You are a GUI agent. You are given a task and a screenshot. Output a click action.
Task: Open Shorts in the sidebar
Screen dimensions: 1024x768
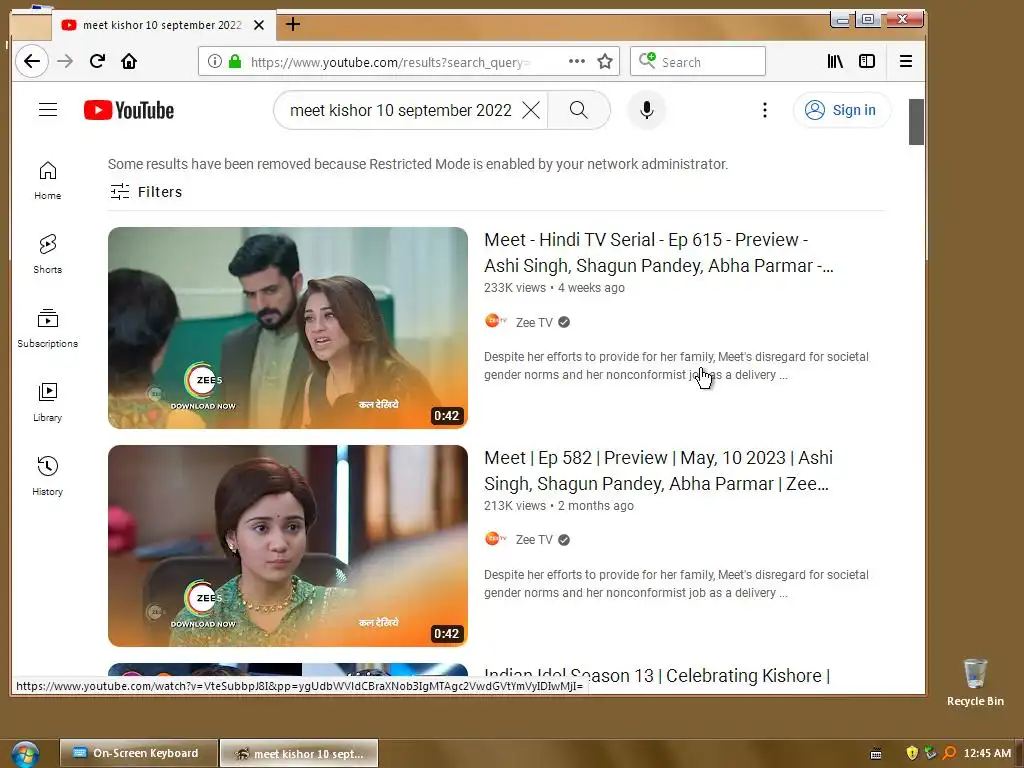pyautogui.click(x=48, y=255)
